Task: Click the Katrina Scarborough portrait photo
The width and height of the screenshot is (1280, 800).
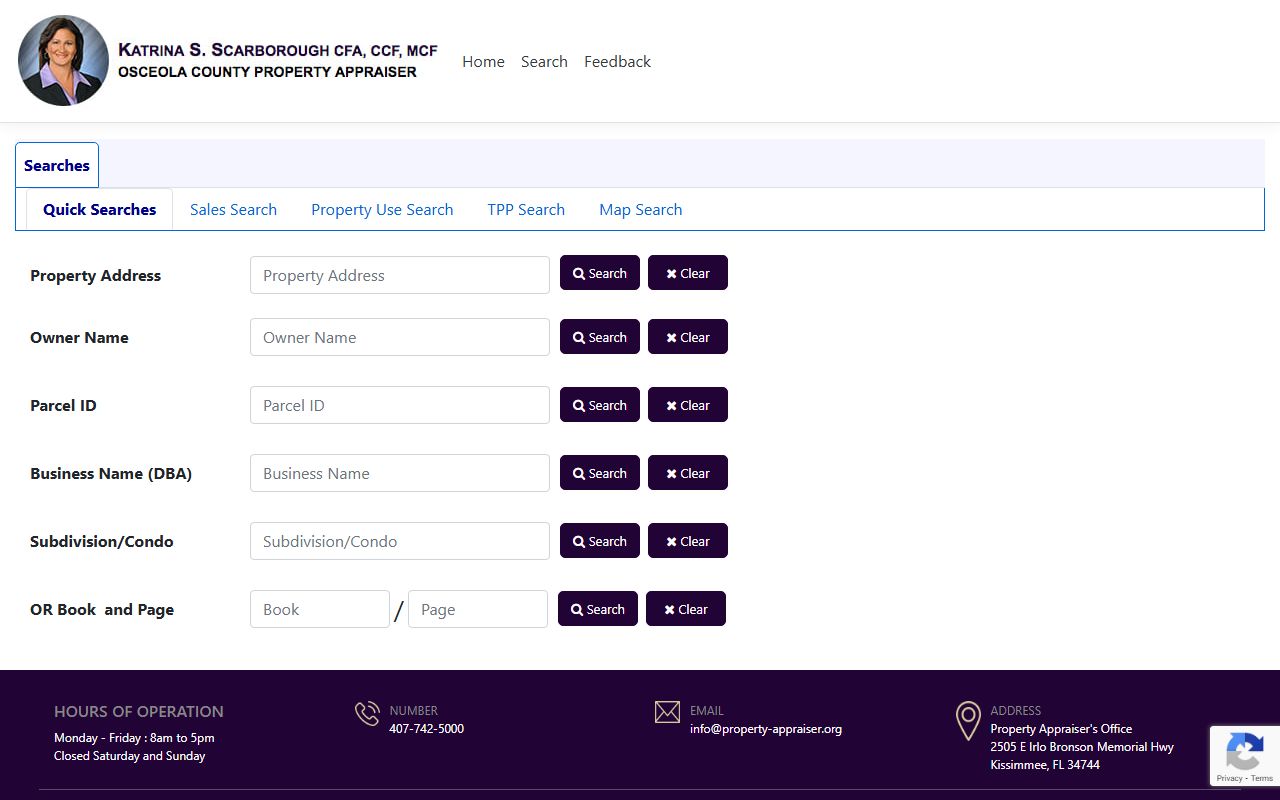Action: [63, 61]
